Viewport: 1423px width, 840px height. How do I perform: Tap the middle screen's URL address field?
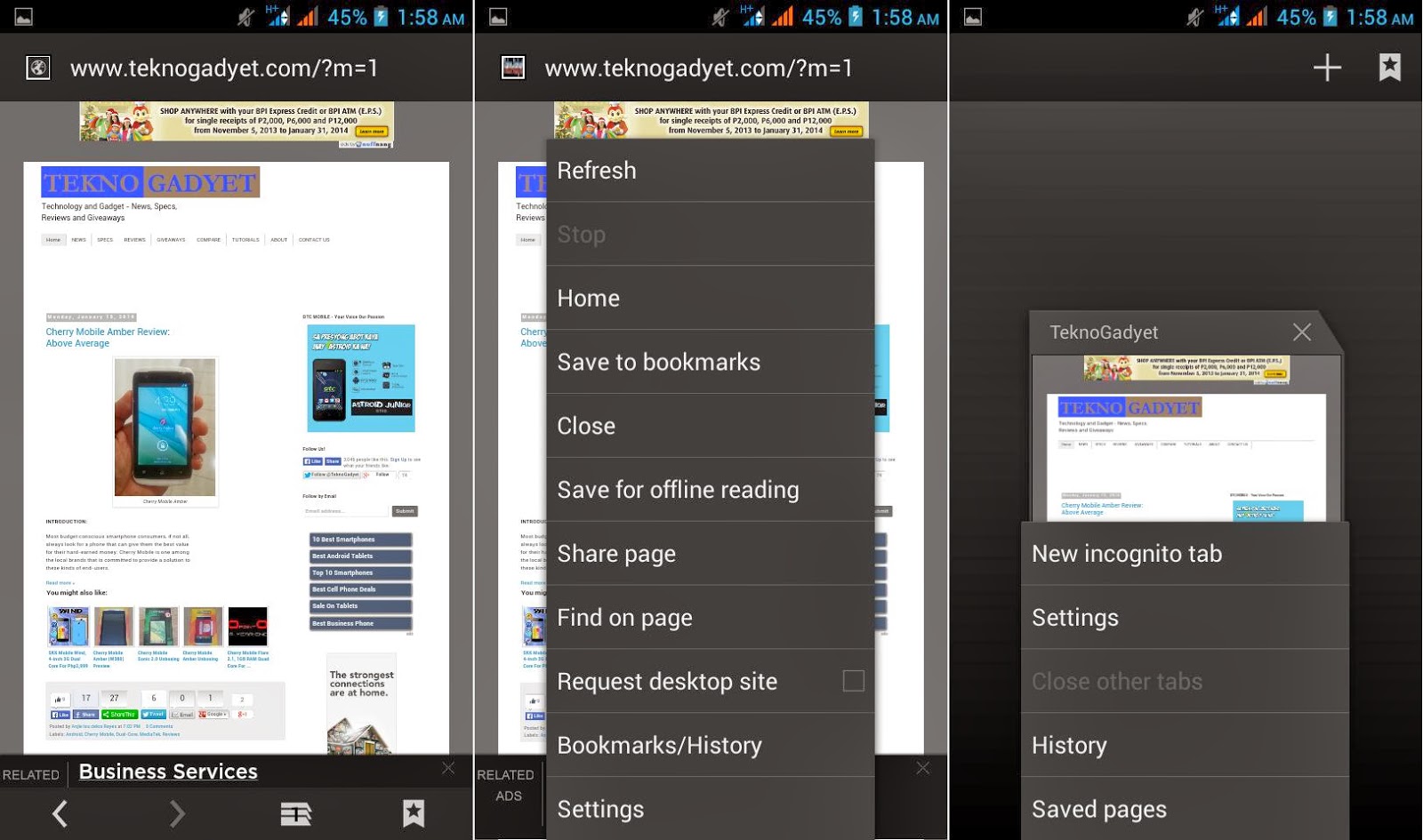698,68
